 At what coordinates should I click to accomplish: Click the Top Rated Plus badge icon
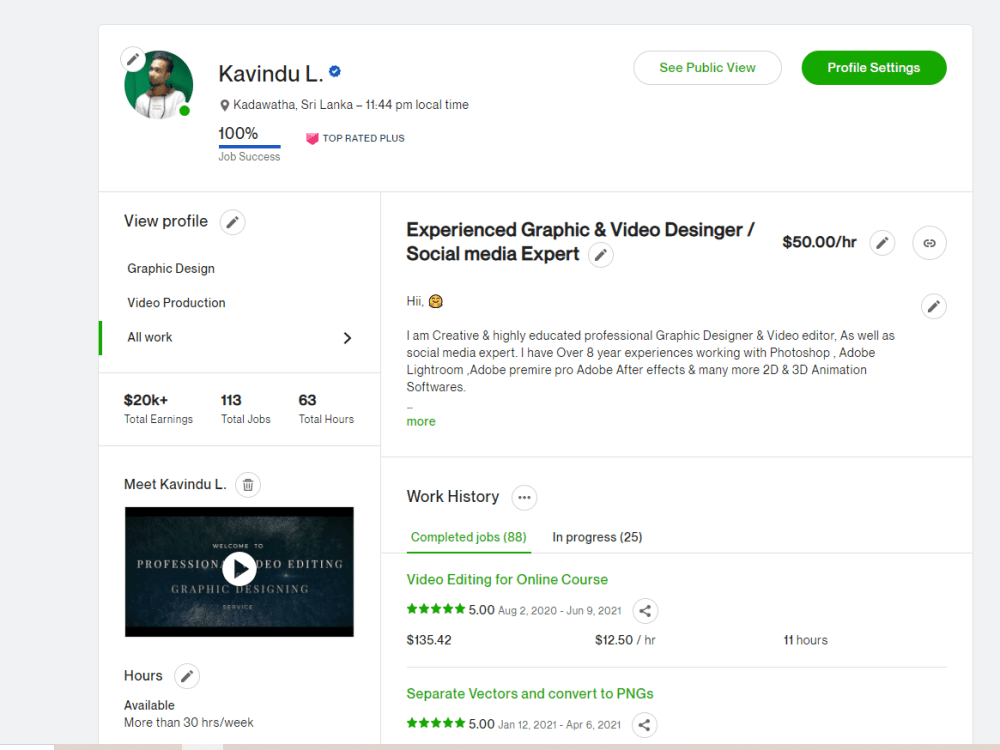tap(312, 138)
